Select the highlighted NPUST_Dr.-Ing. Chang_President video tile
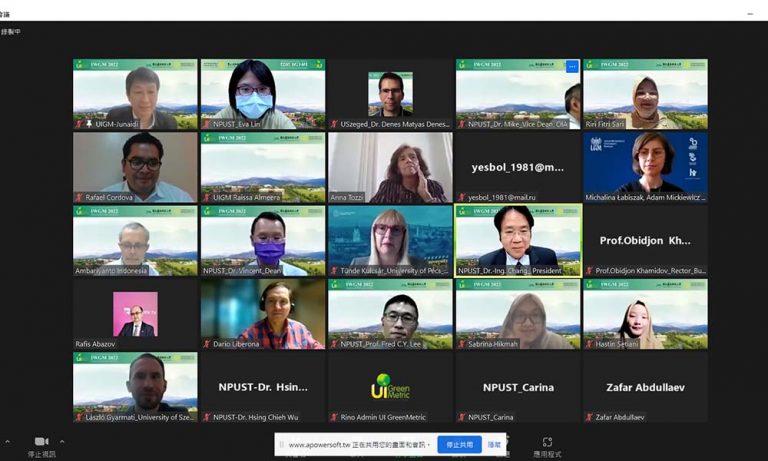 pyautogui.click(x=518, y=241)
